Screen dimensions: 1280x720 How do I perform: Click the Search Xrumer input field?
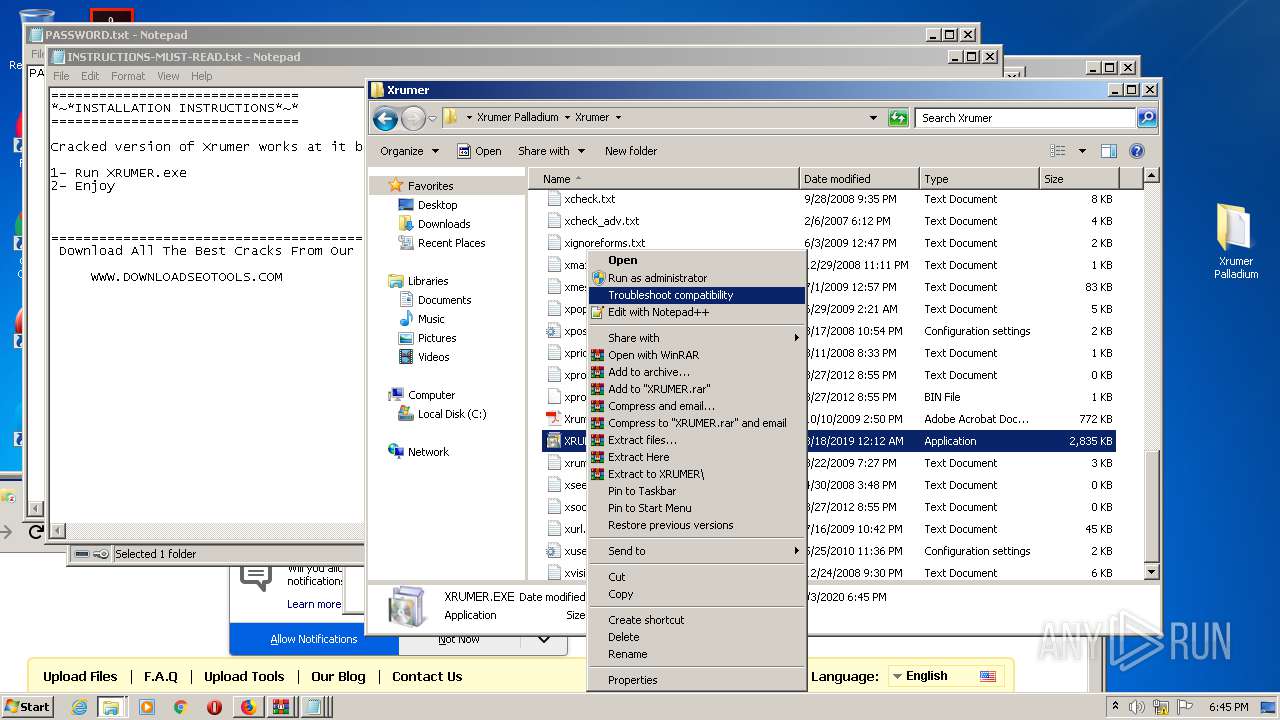pyautogui.click(x=1025, y=118)
